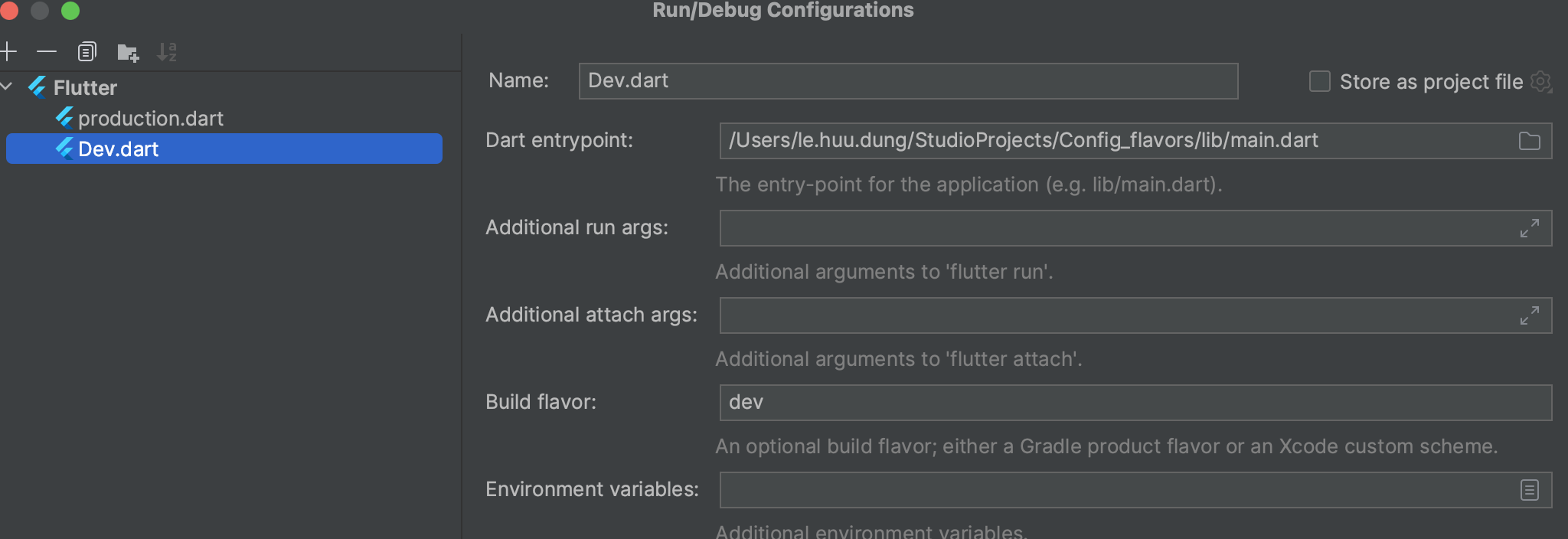This screenshot has height=539, width=1568.
Task: Focus the Dart entrypoint path field
Action: tap(1110, 141)
